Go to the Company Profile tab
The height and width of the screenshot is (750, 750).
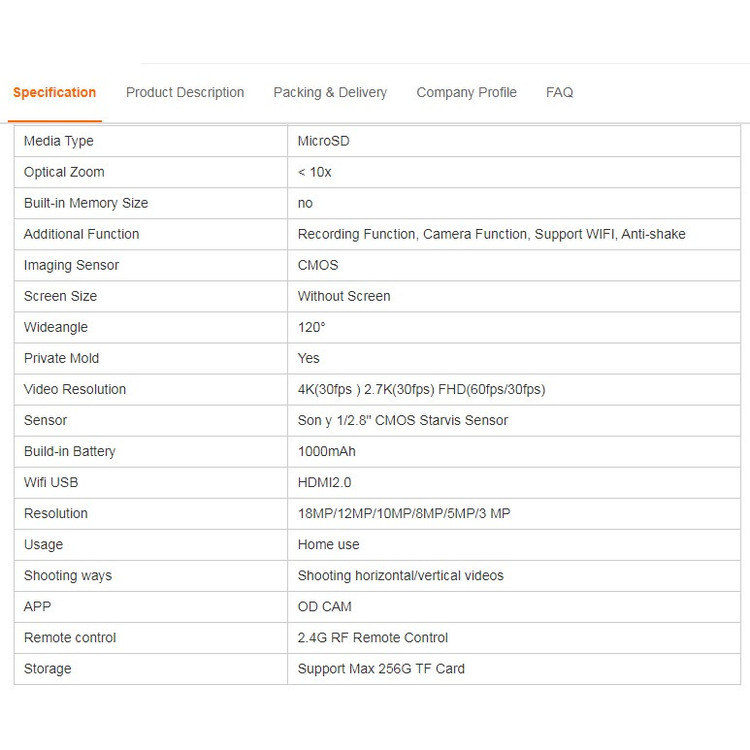click(466, 93)
